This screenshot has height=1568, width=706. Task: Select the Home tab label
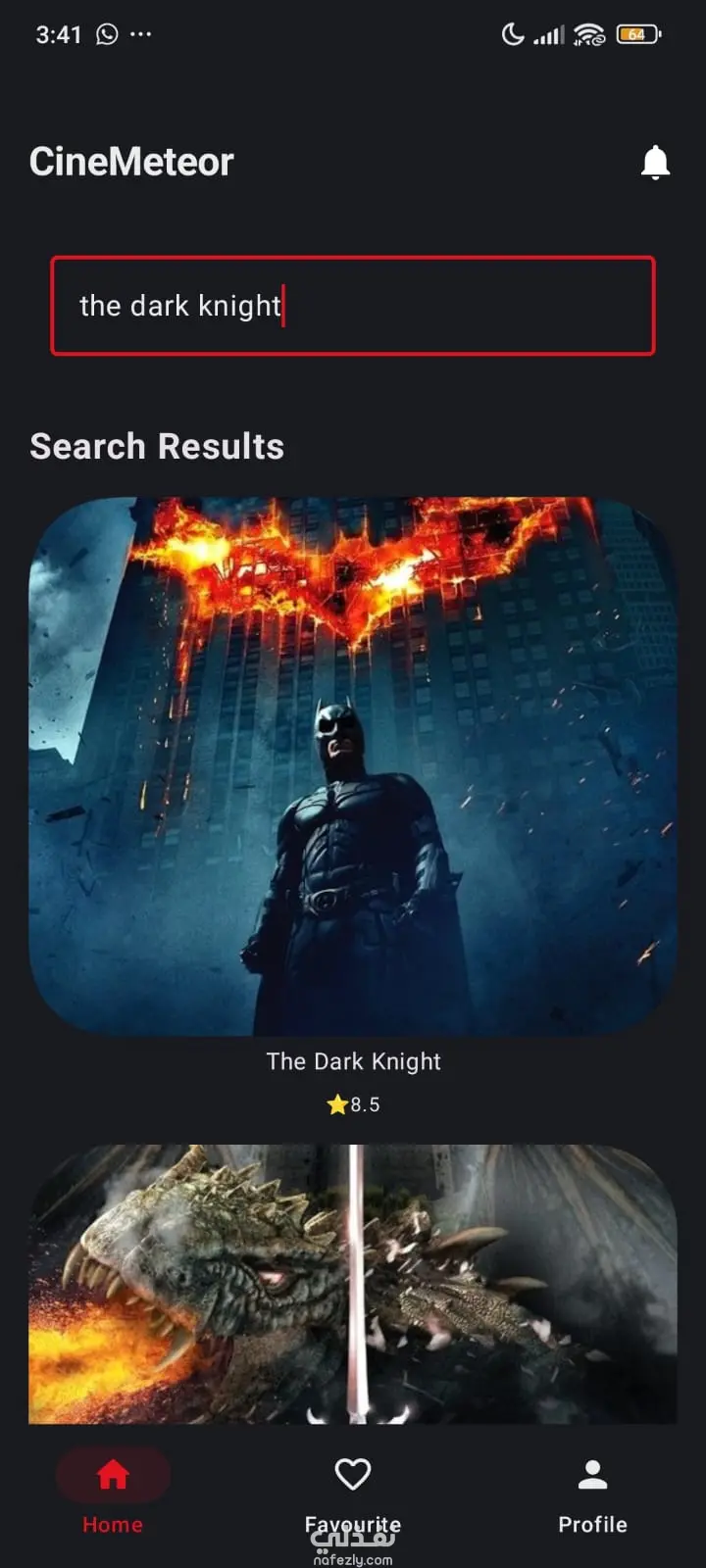113,1525
